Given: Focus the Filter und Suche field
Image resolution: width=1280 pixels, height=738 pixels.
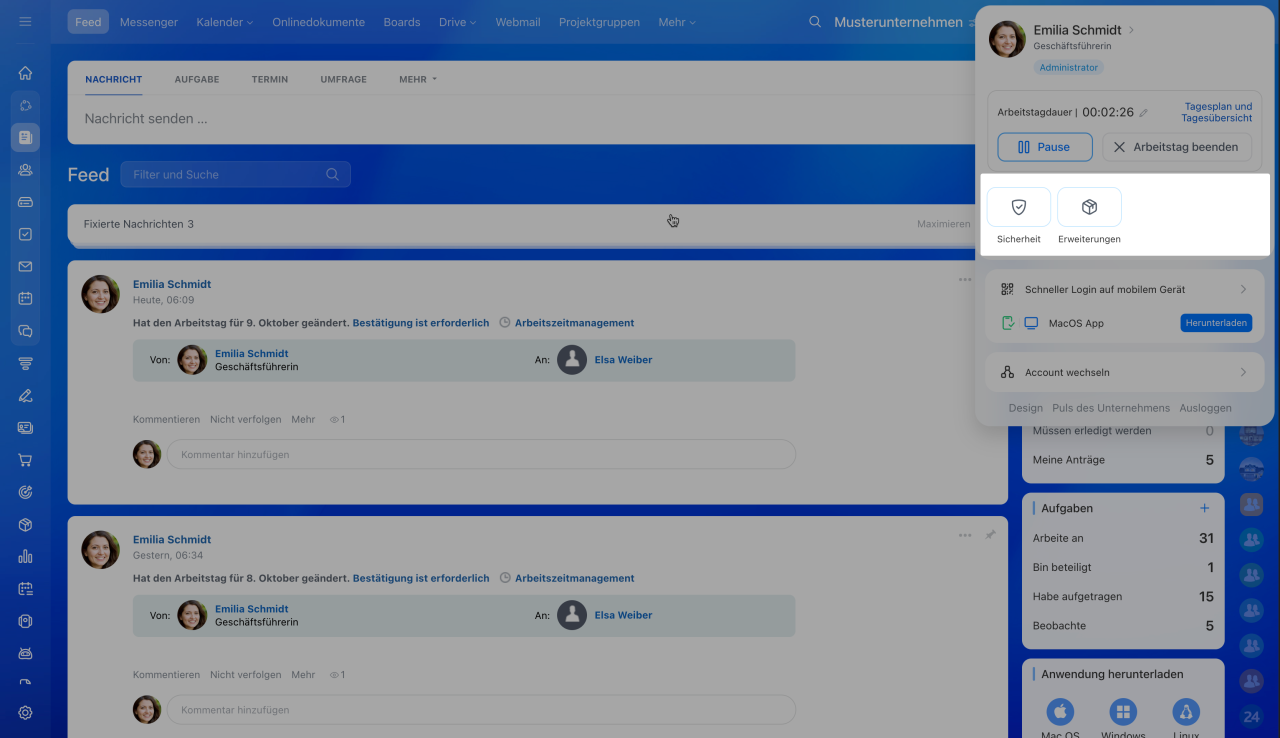Looking at the screenshot, I should pos(236,174).
